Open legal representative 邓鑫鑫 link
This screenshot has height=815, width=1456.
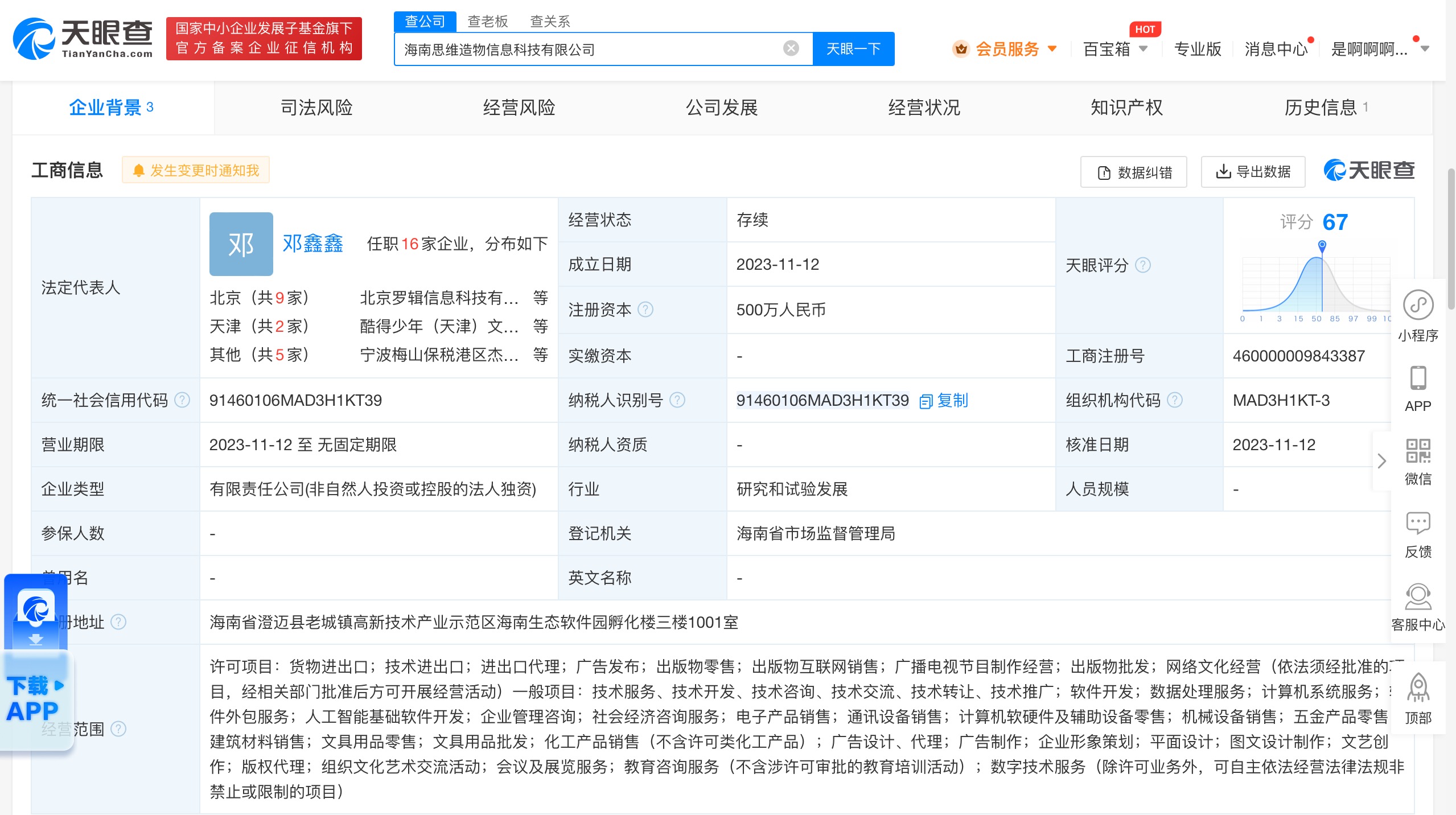(x=312, y=244)
